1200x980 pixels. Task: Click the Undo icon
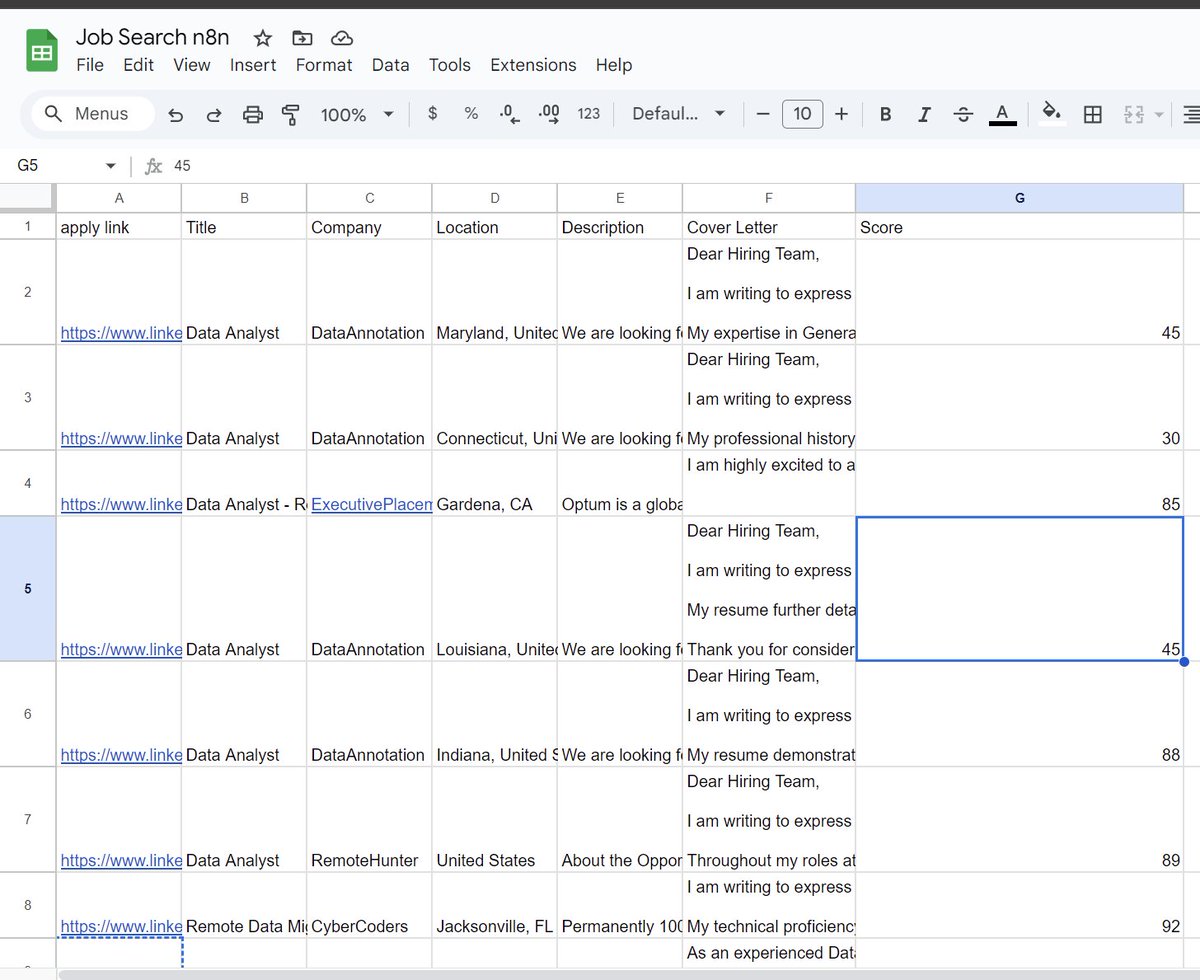coord(176,115)
